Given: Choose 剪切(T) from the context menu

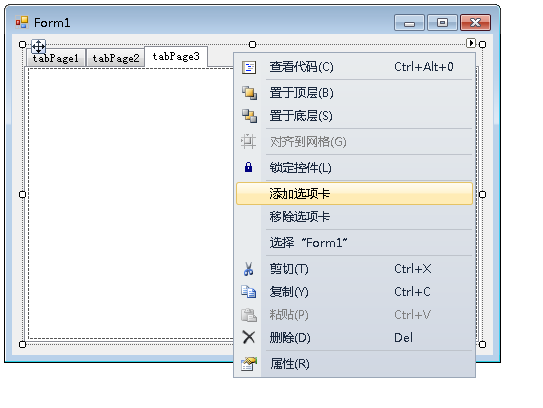Looking at the screenshot, I should [354, 269].
